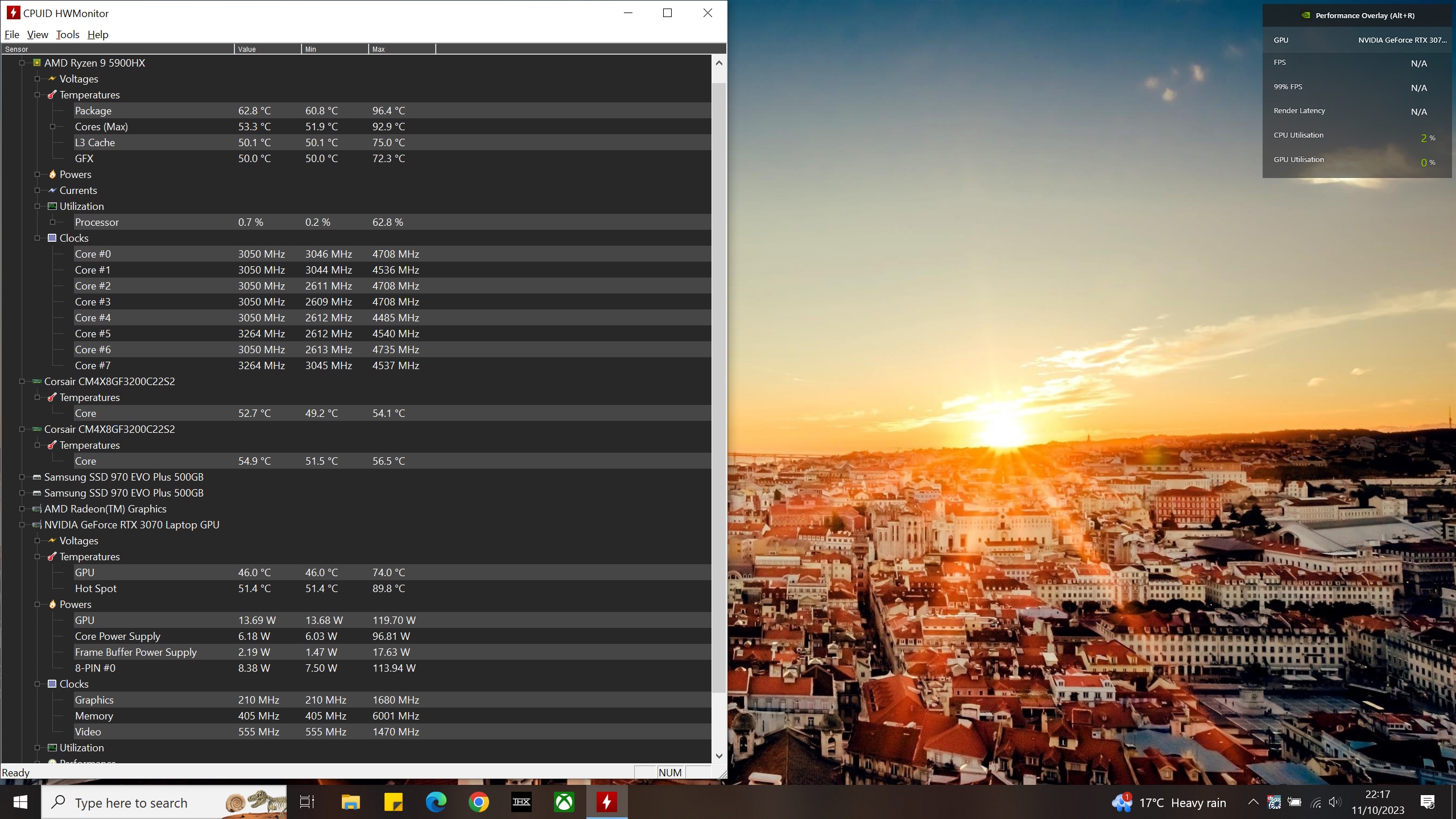Click the Sensor column header
Image resolution: width=1456 pixels, height=819 pixels.
(118, 49)
